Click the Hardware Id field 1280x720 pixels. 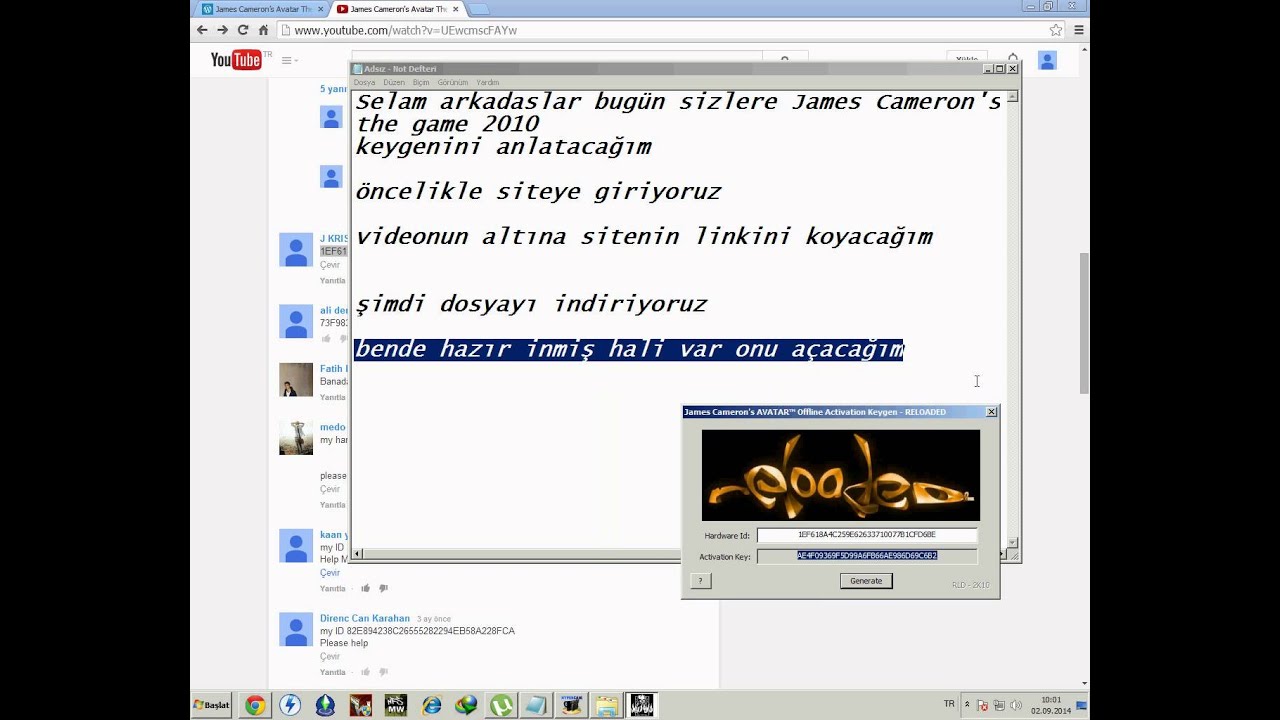867,535
